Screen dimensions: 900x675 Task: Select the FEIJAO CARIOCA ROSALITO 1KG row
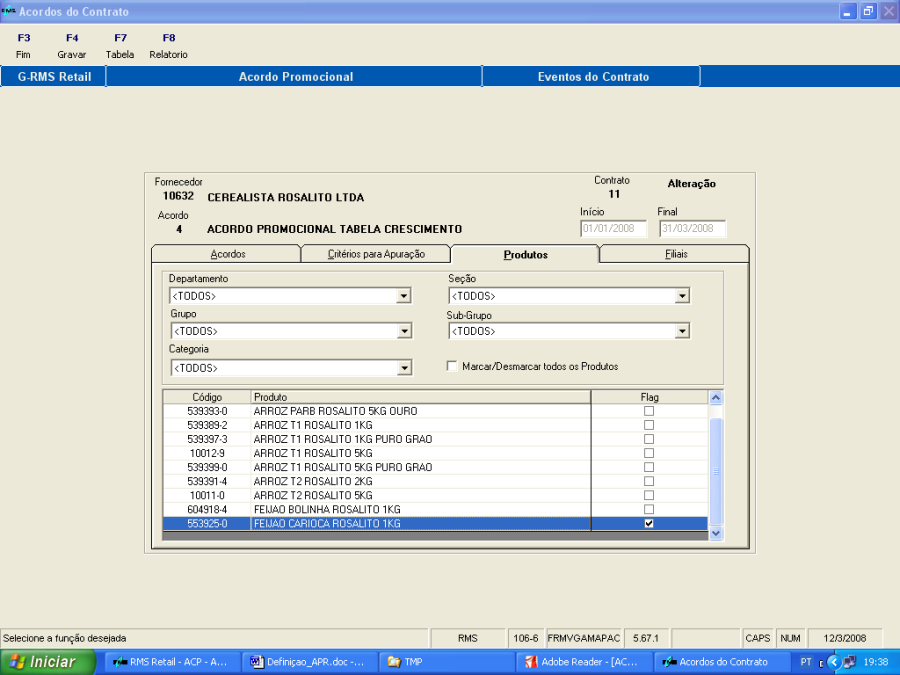pyautogui.click(x=435, y=523)
